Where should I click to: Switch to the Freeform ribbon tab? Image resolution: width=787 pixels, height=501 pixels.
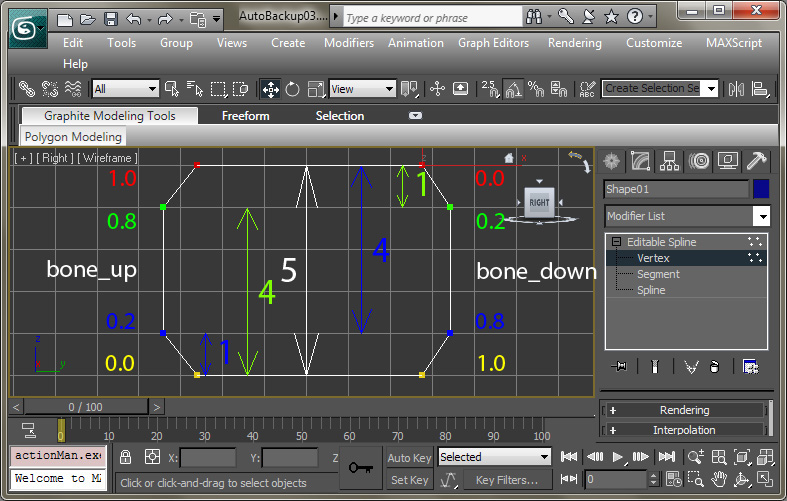click(246, 116)
